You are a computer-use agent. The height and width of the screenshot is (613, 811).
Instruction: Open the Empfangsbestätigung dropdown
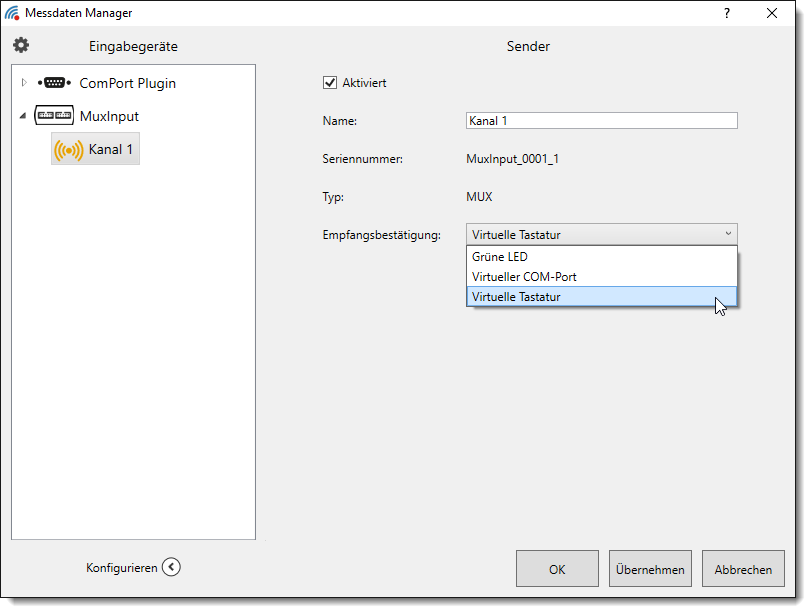click(601, 235)
